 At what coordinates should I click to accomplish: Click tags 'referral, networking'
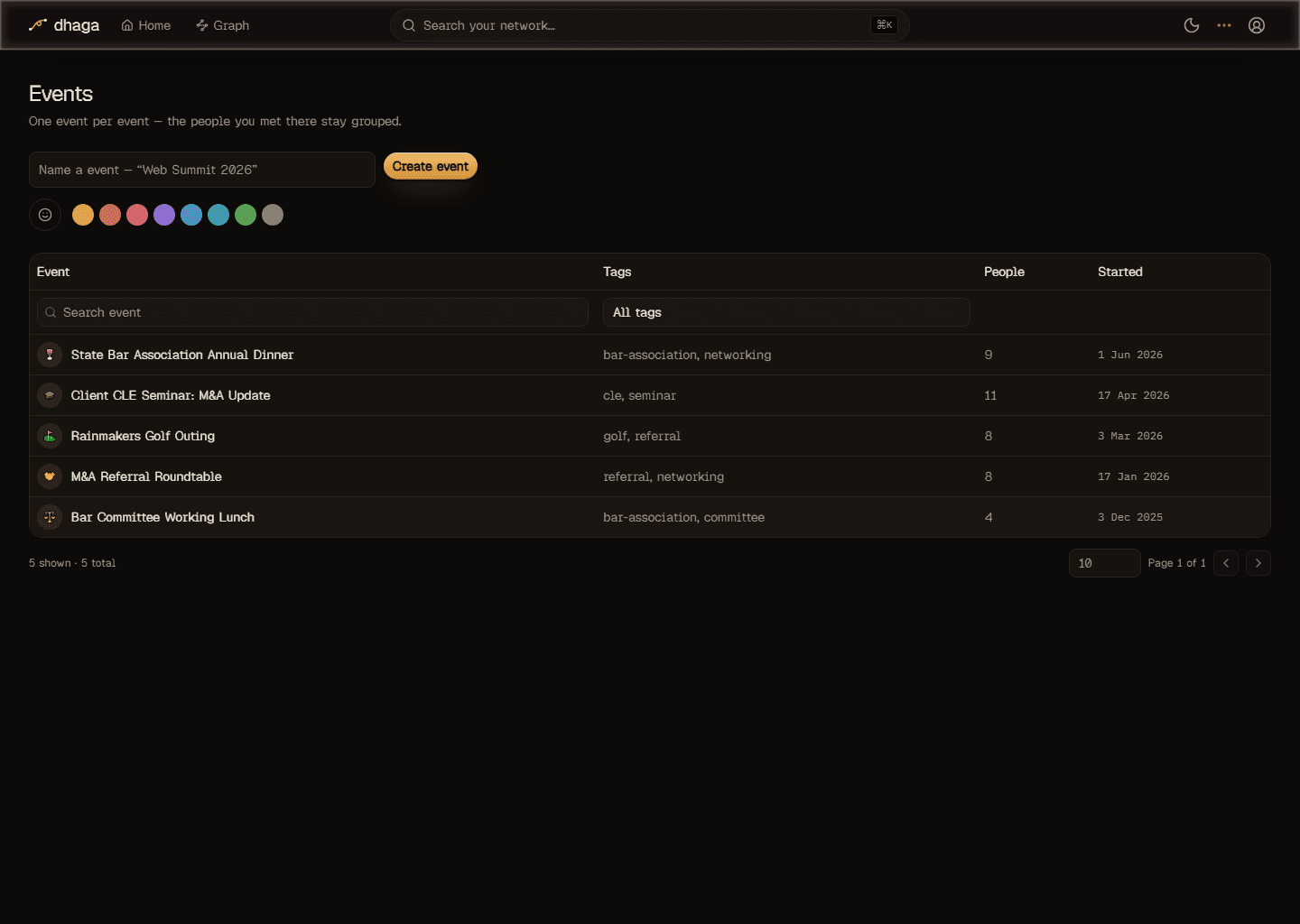pos(664,476)
